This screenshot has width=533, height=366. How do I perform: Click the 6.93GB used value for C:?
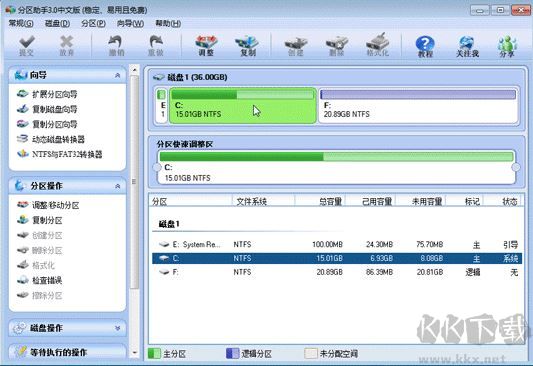(381, 258)
